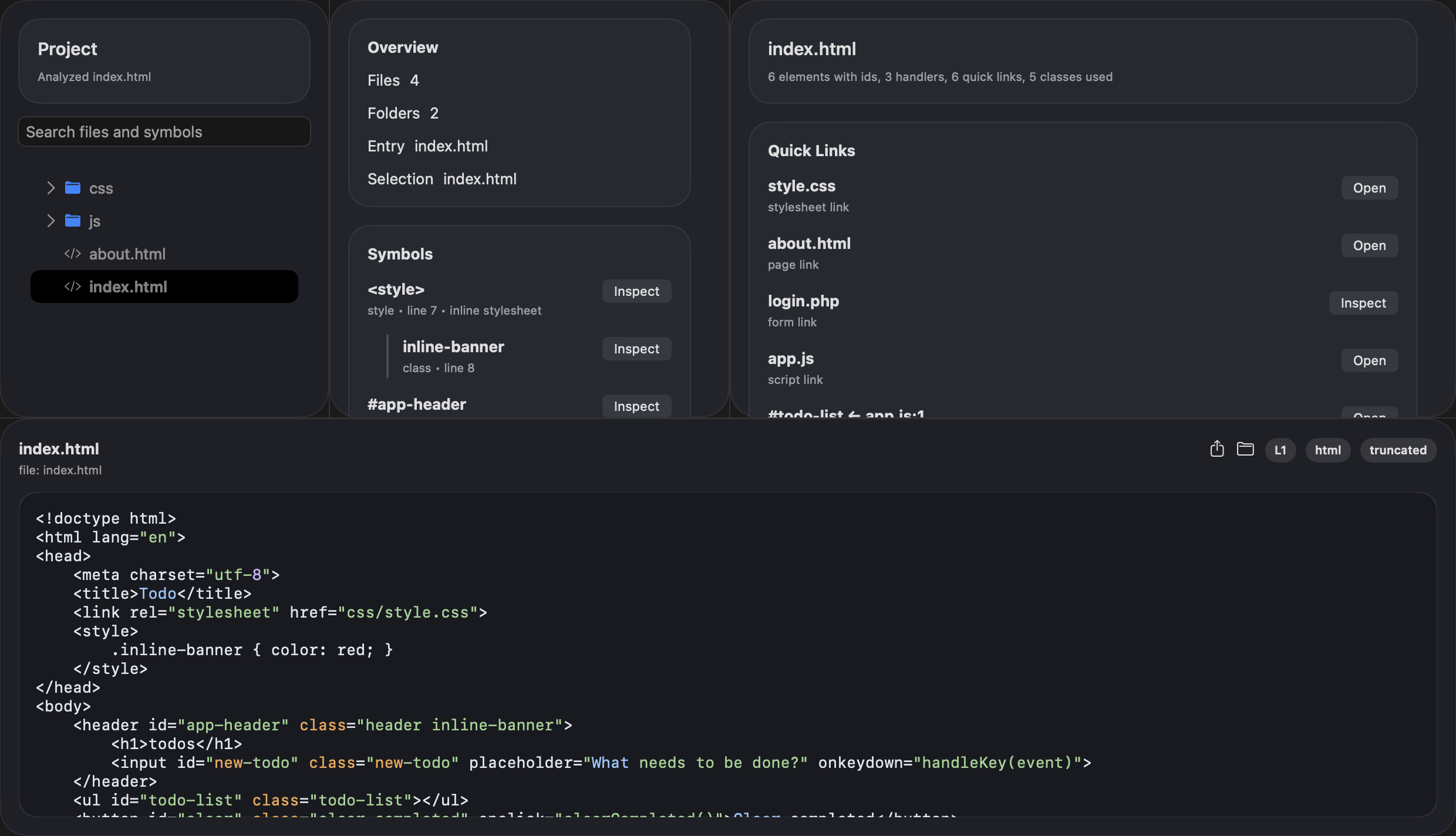This screenshot has width=1456, height=836.
Task: Click the code icon beside index.html in tree
Action: [x=73, y=286]
